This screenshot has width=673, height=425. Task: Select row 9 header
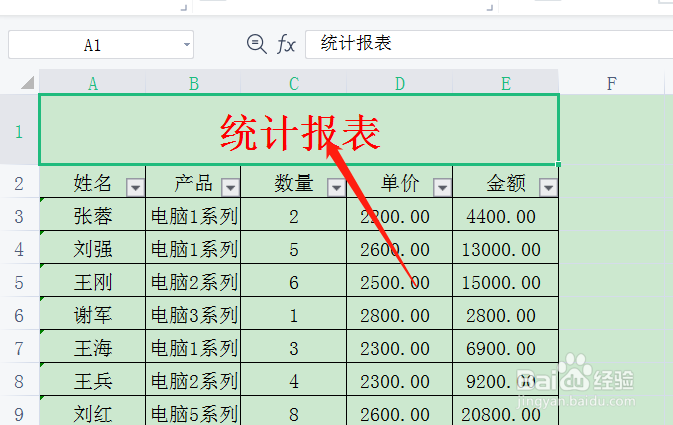point(19,412)
